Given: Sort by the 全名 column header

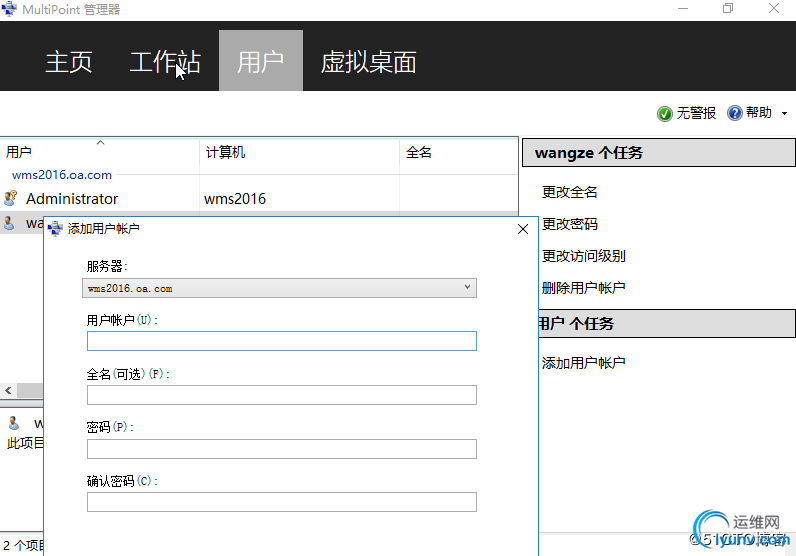Looking at the screenshot, I should click(x=459, y=152).
